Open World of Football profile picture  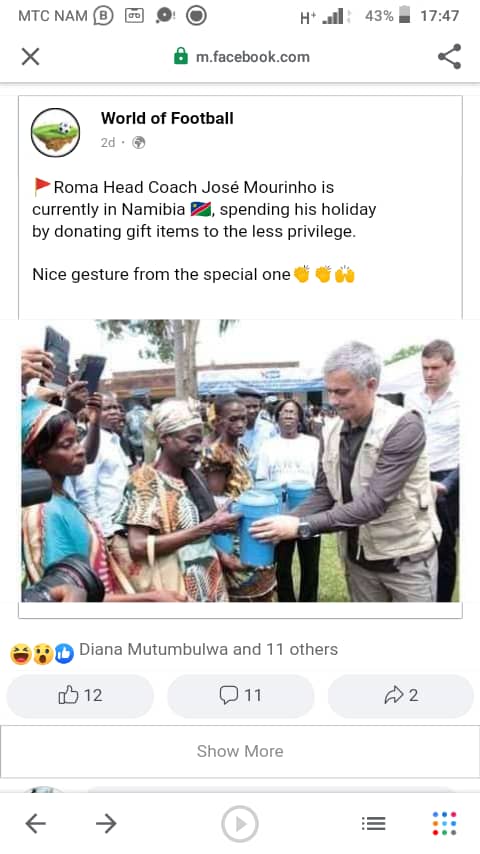pyautogui.click(x=56, y=132)
